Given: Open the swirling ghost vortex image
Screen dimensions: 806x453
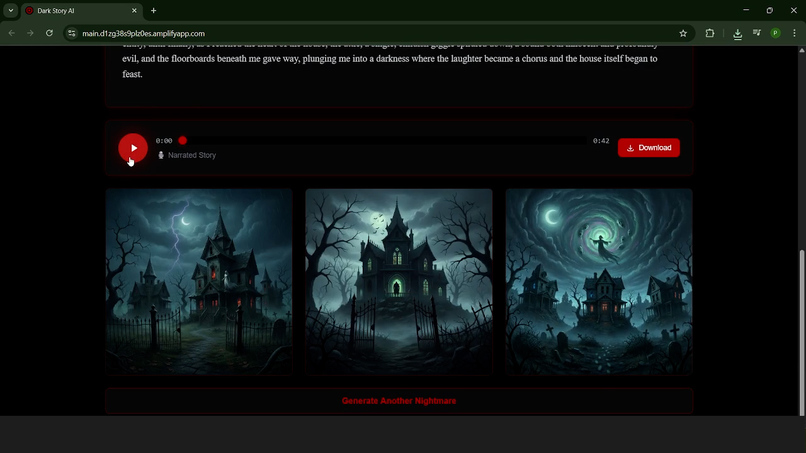Looking at the screenshot, I should coord(599,282).
